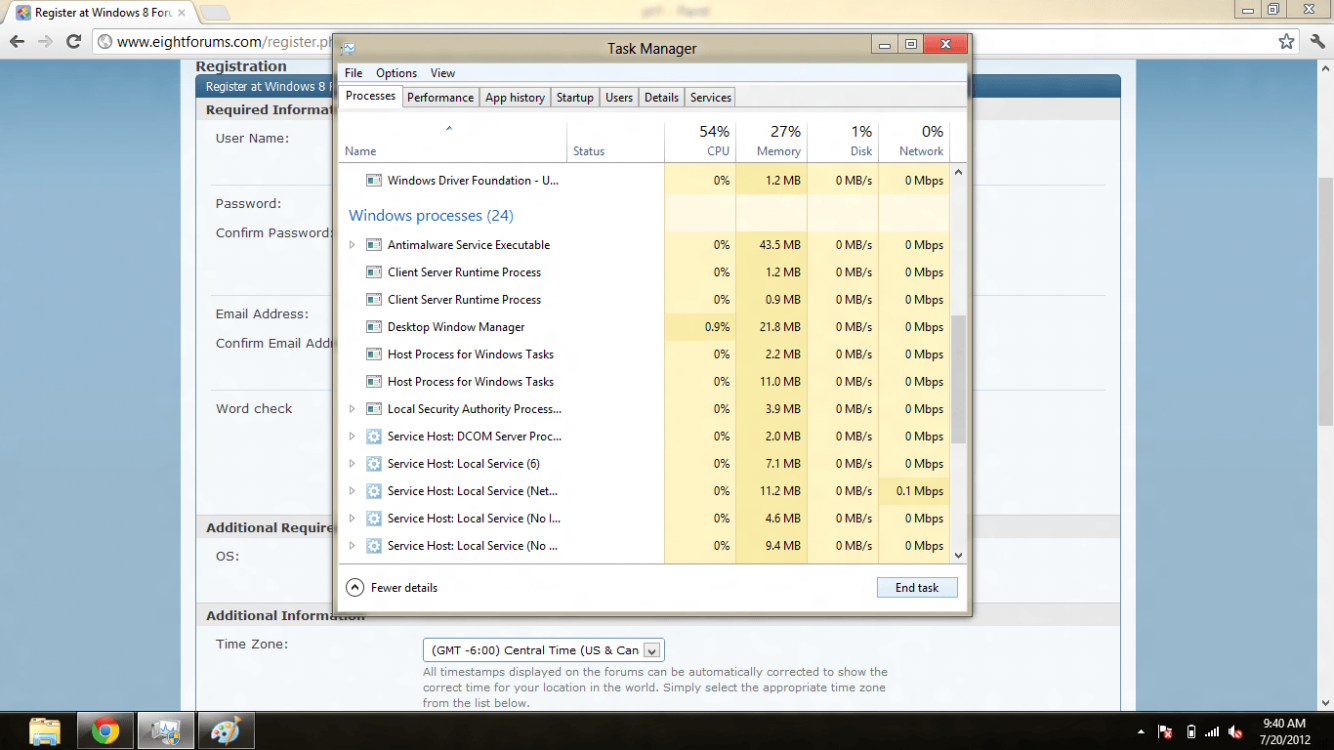The height and width of the screenshot is (750, 1334).
Task: Open the Options menu in Task Manager
Action: [396, 73]
